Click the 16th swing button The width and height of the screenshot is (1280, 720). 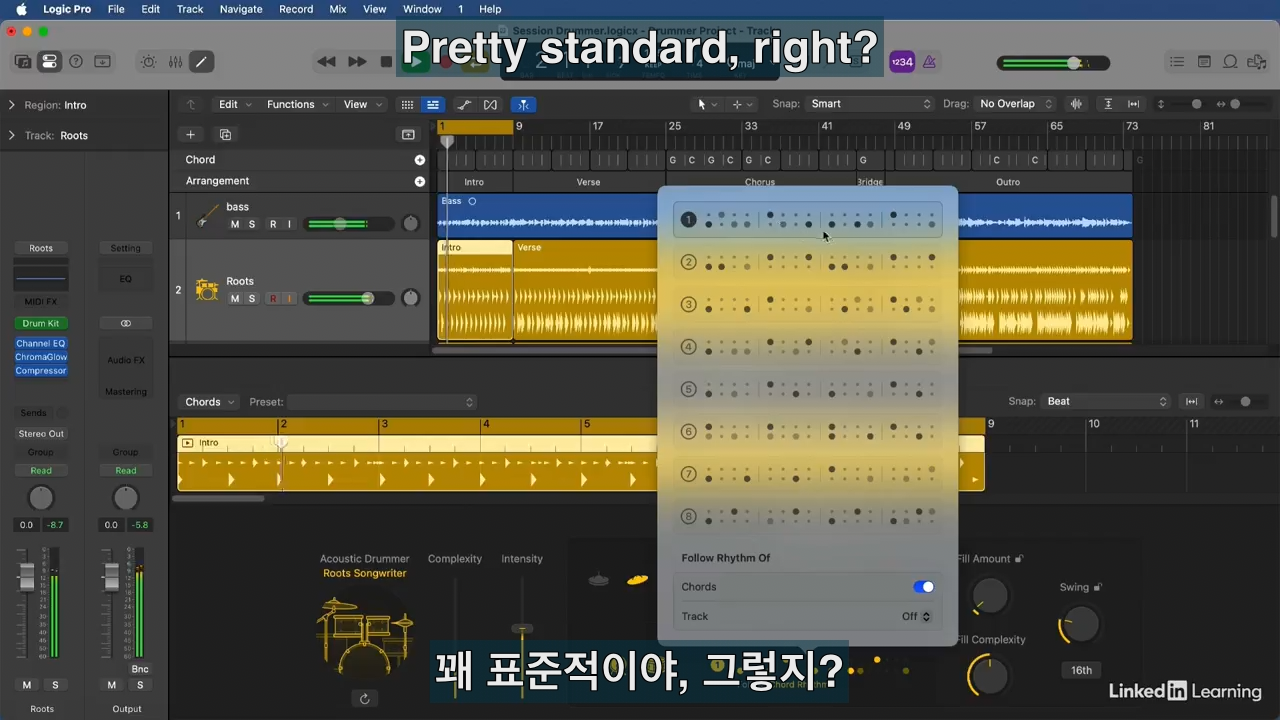[x=1081, y=670]
